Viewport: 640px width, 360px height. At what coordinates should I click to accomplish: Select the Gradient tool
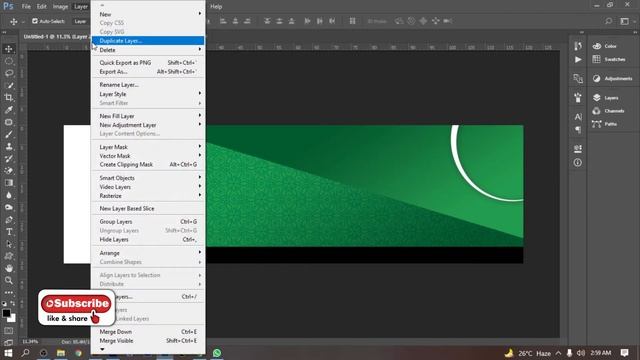point(9,183)
